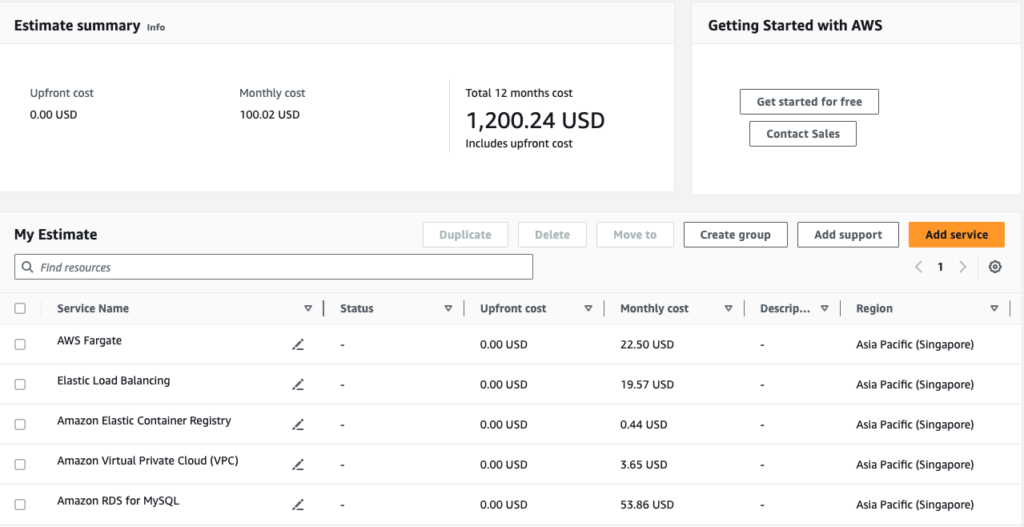The width and height of the screenshot is (1024, 527).
Task: Click the Move to button
Action: coord(635,234)
